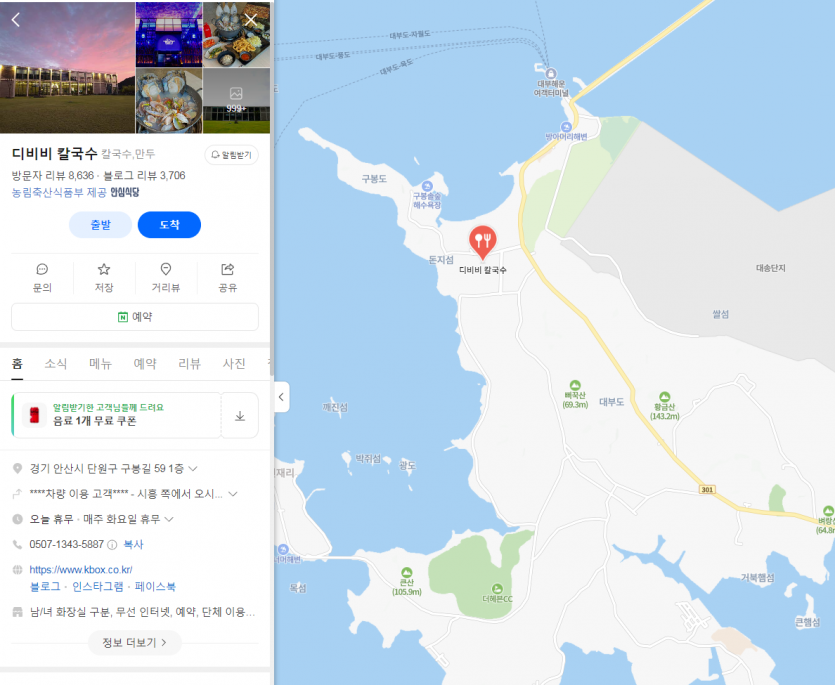
Task: Share place using 공유 icon
Action: point(227,278)
